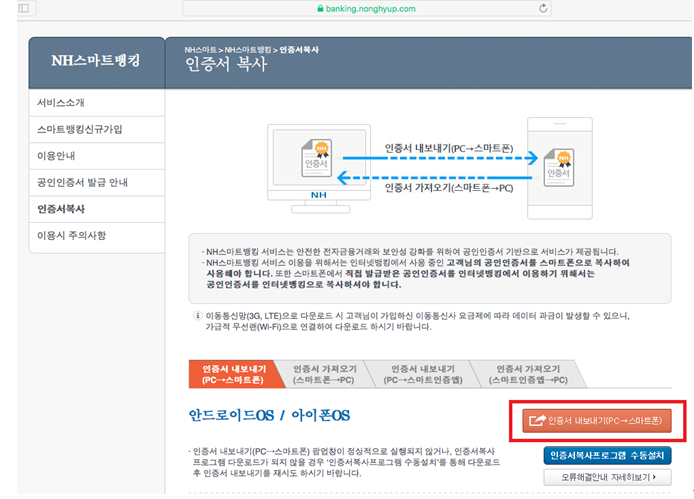Click the 안드로이드OS / 아이폰OS heading
The image size is (694, 499).
269,415
